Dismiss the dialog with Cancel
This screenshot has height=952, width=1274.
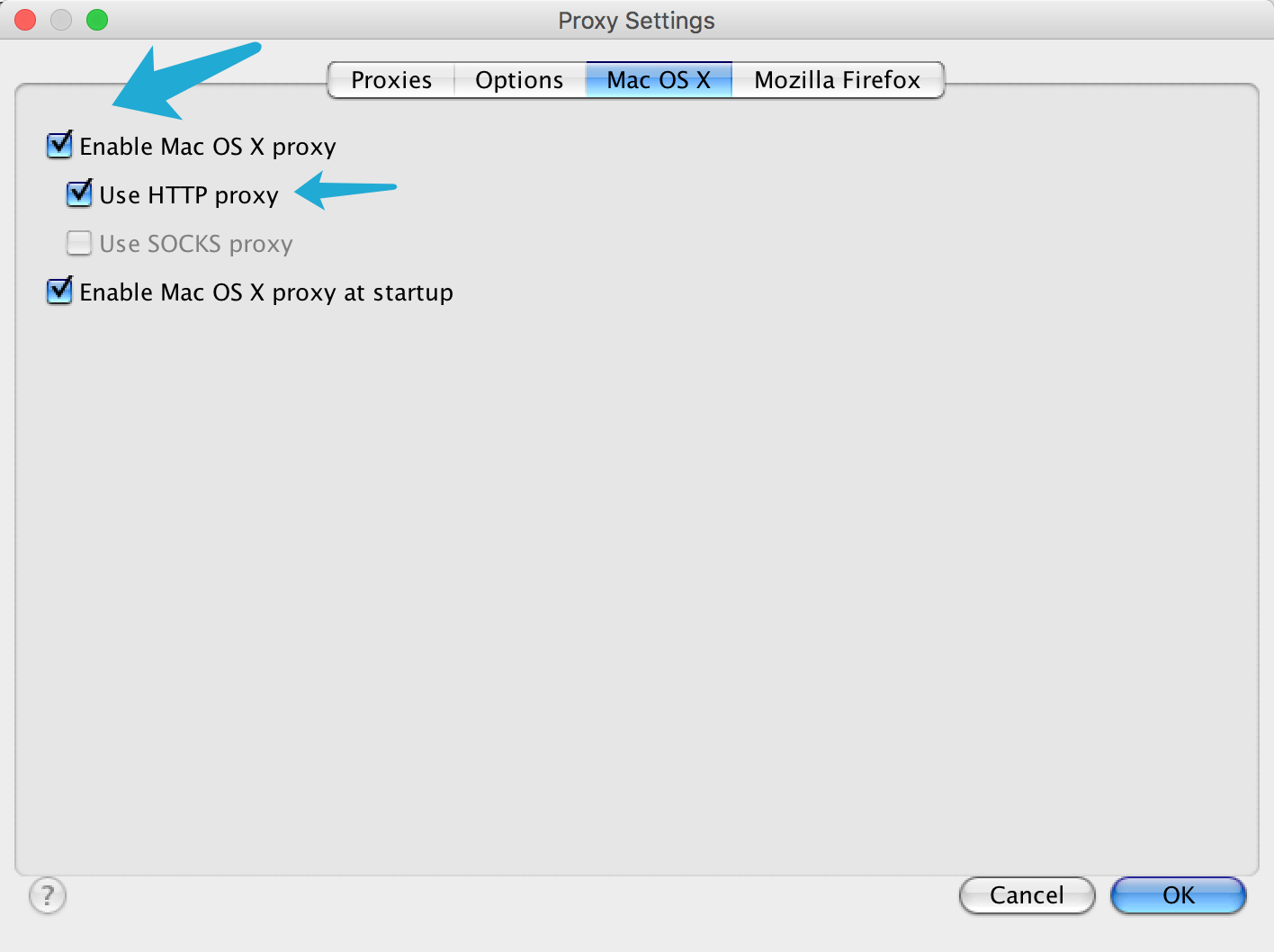(1027, 895)
